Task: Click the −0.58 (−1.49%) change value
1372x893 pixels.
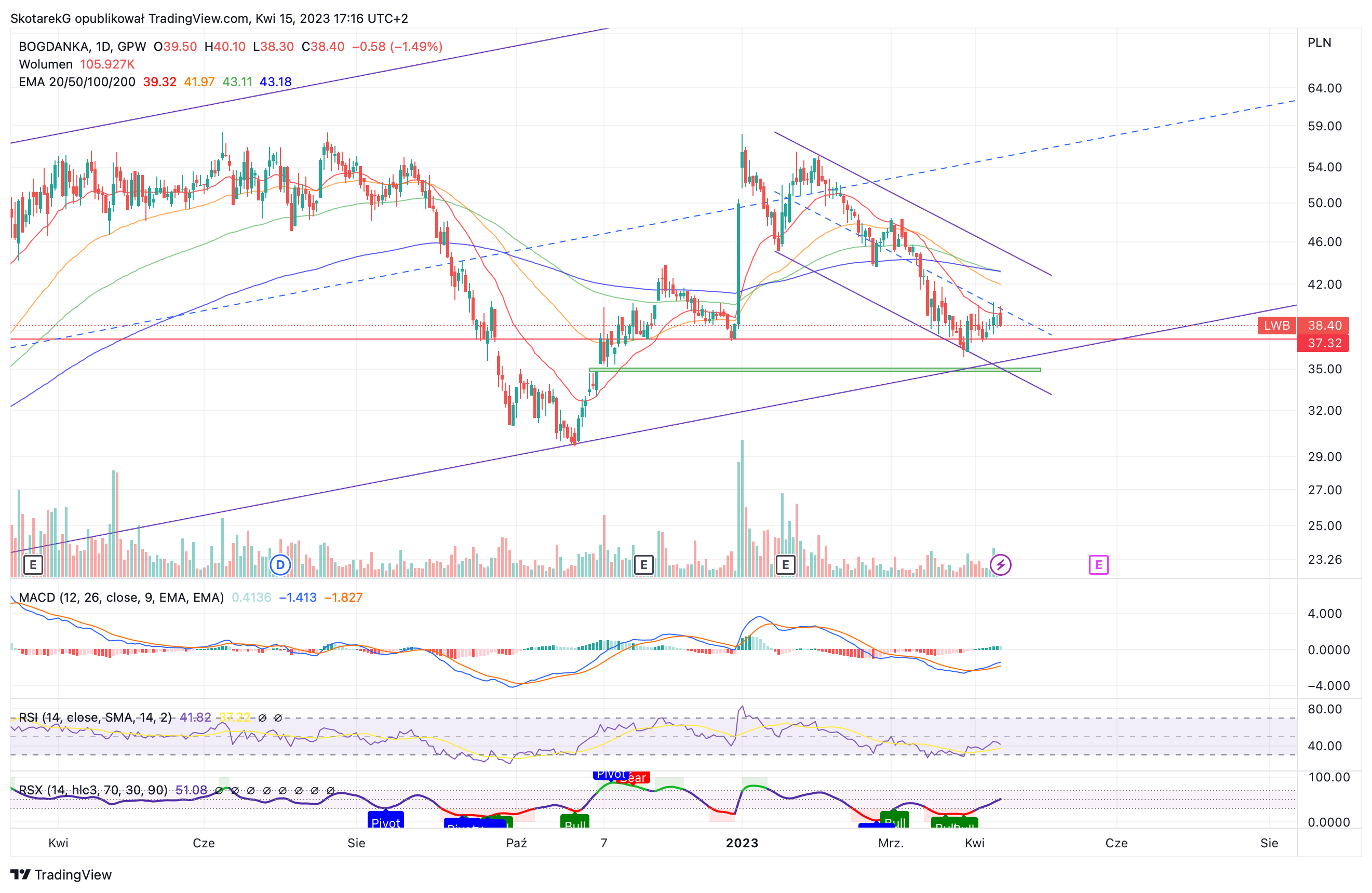Action: pyautogui.click(x=397, y=47)
